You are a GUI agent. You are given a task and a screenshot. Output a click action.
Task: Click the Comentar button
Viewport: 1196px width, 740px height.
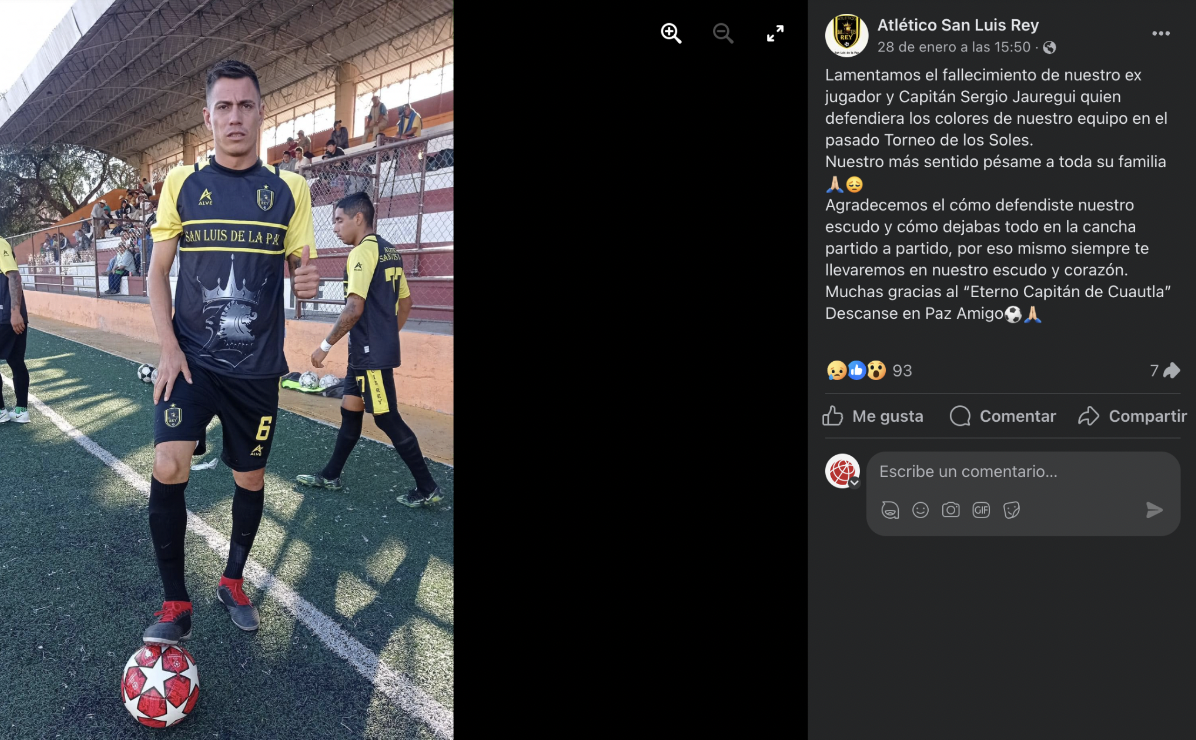pos(1002,416)
